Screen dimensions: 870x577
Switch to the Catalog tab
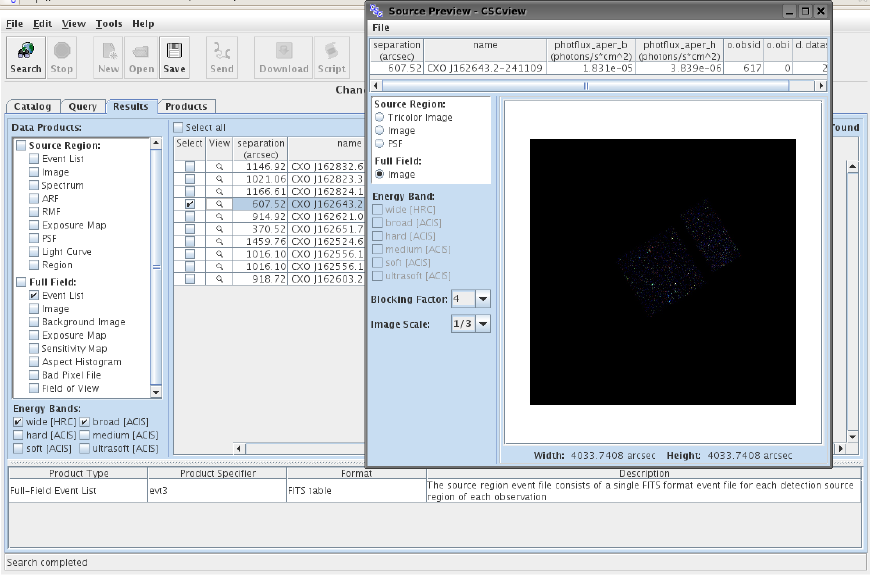click(32, 106)
